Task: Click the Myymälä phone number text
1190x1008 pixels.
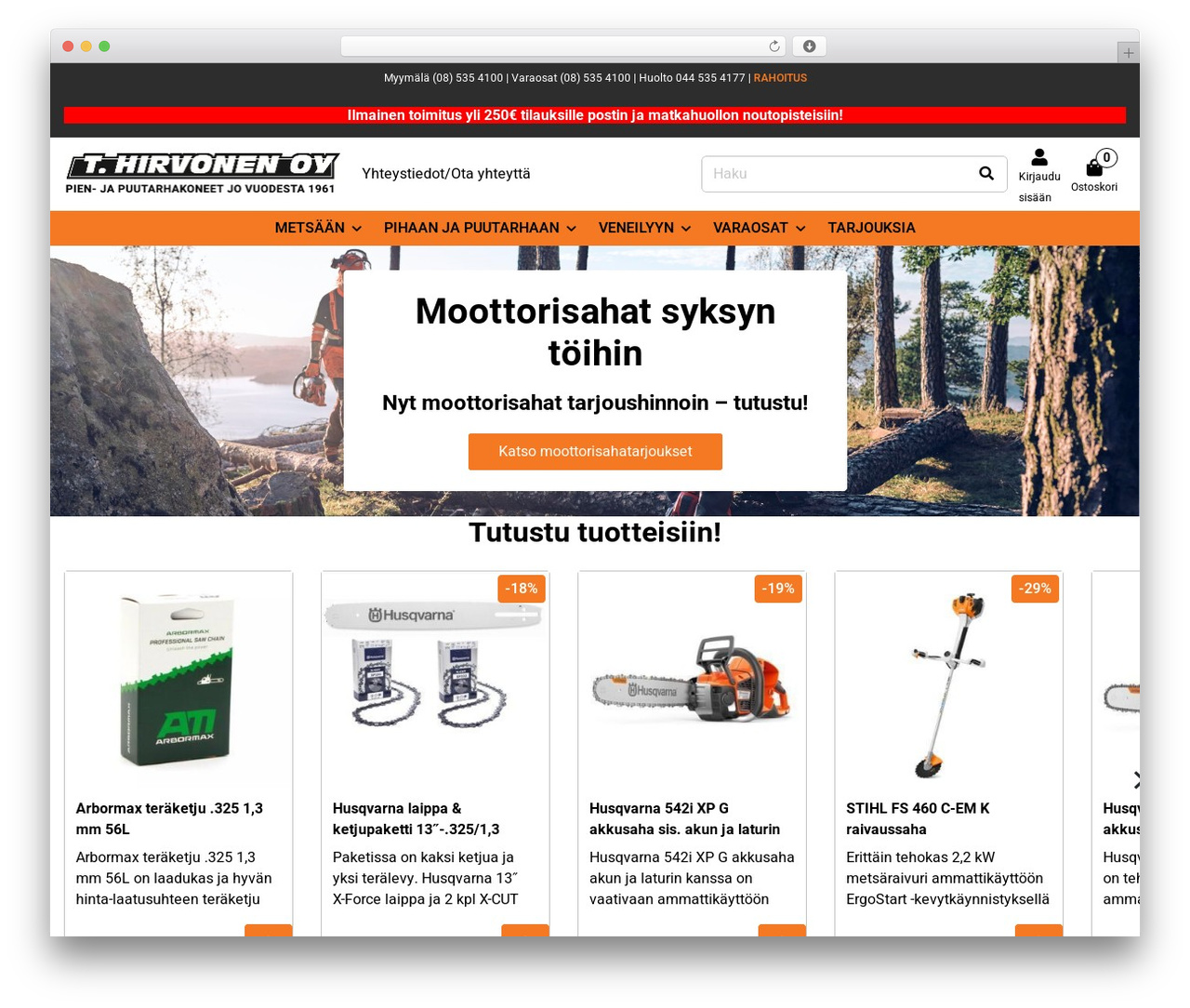Action: [443, 78]
